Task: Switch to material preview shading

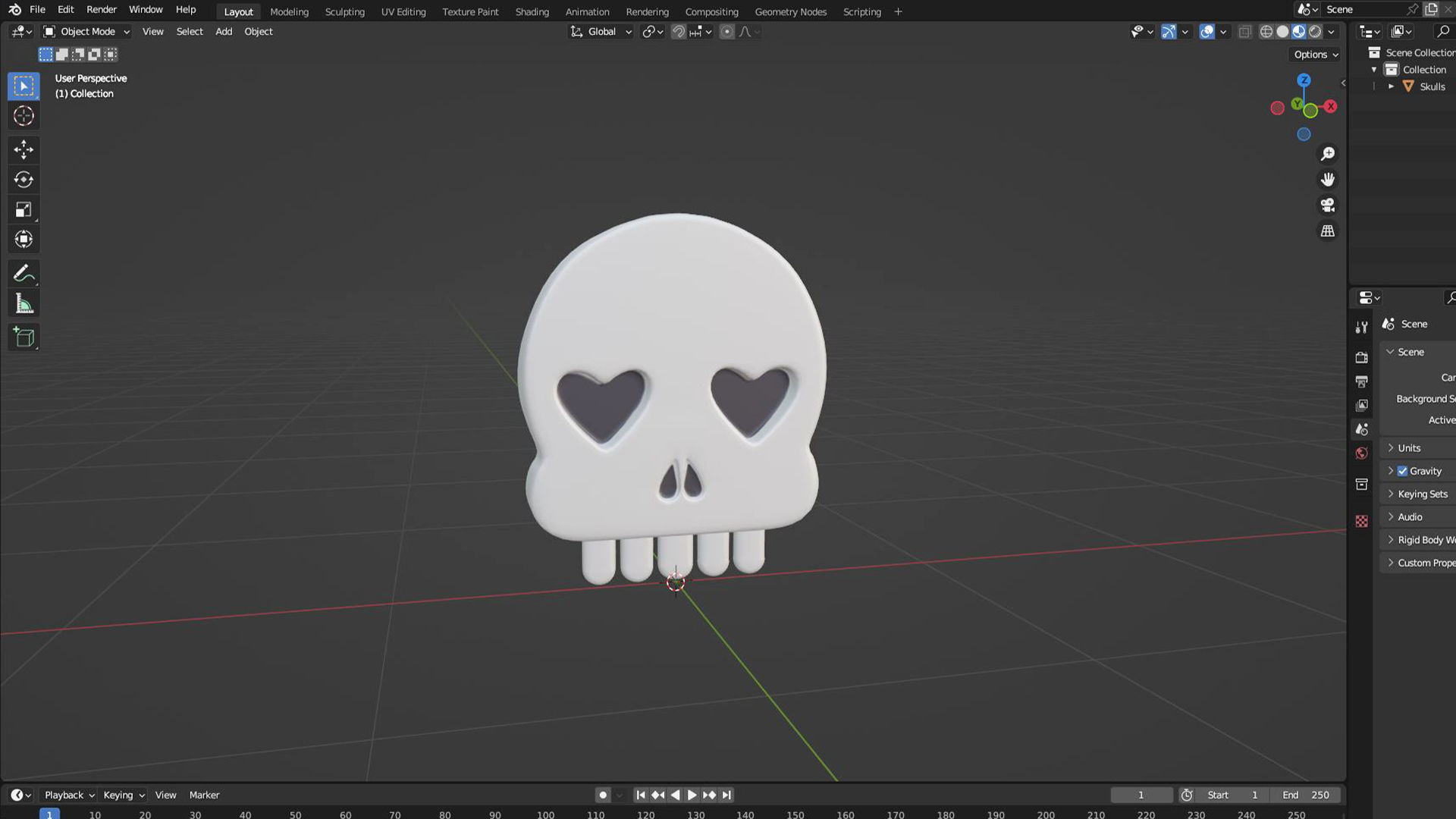Action: point(1299,32)
